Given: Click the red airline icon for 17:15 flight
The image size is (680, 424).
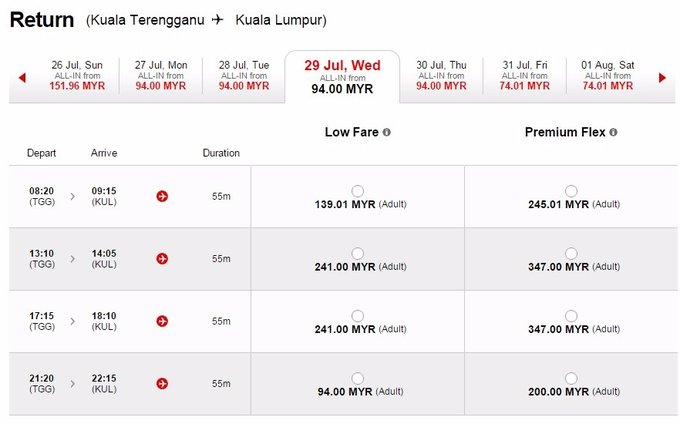Looking at the screenshot, I should pos(162,321).
